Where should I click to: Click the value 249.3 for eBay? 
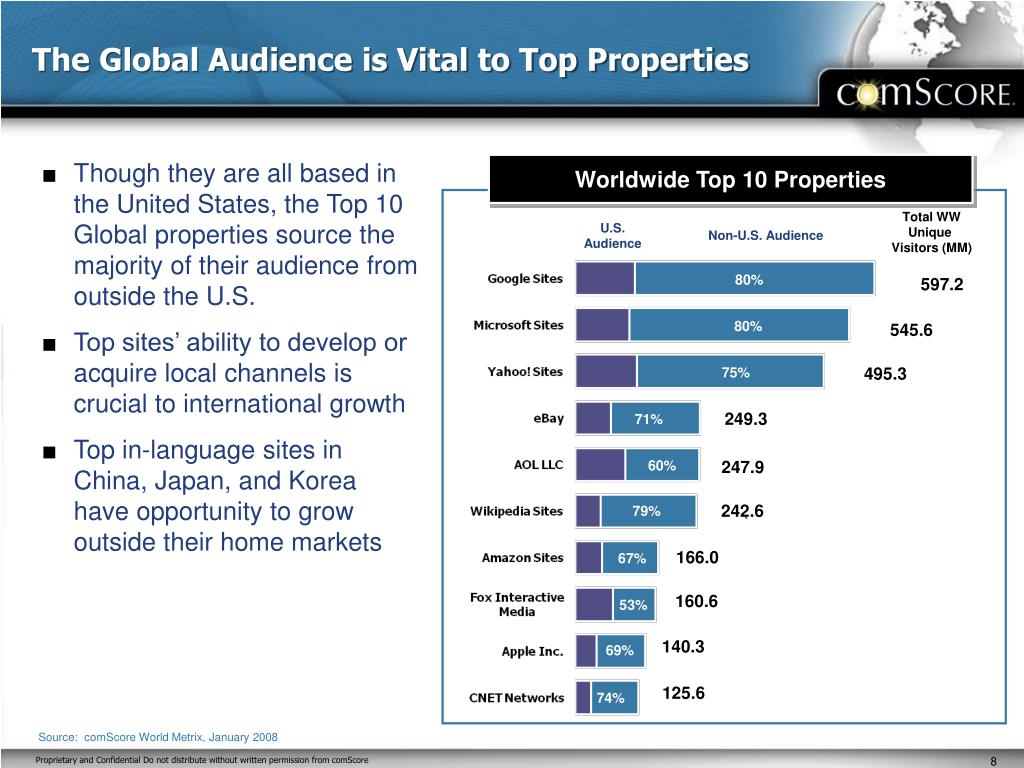click(x=746, y=419)
